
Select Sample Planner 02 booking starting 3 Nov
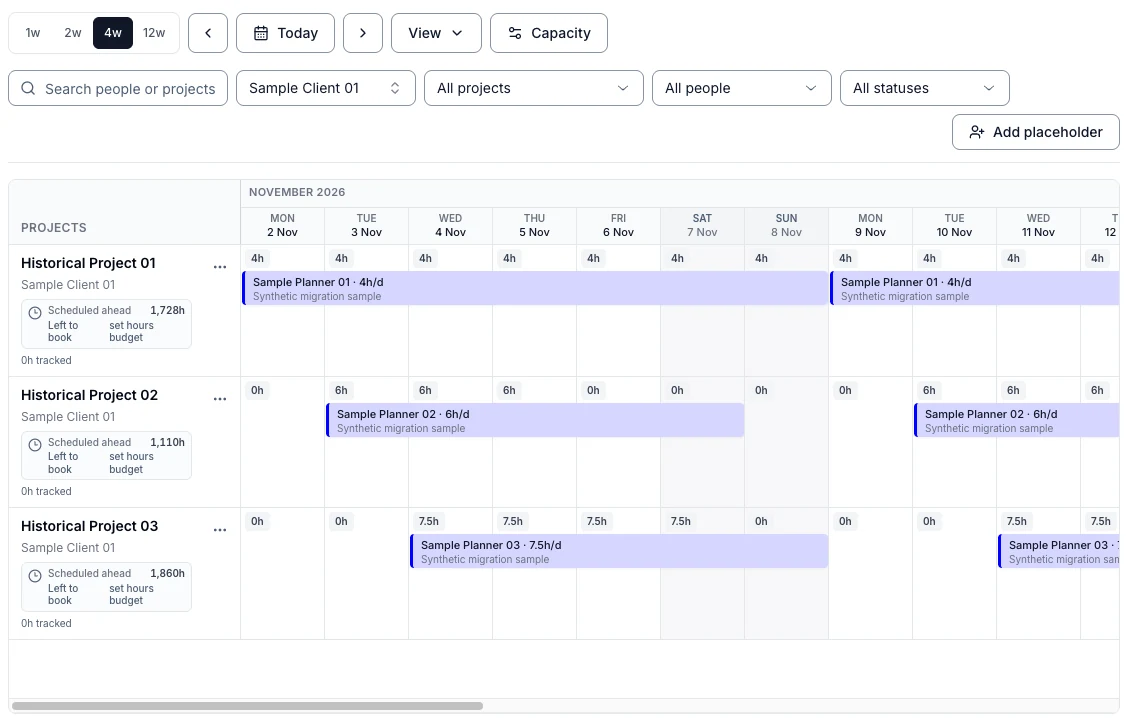535,420
